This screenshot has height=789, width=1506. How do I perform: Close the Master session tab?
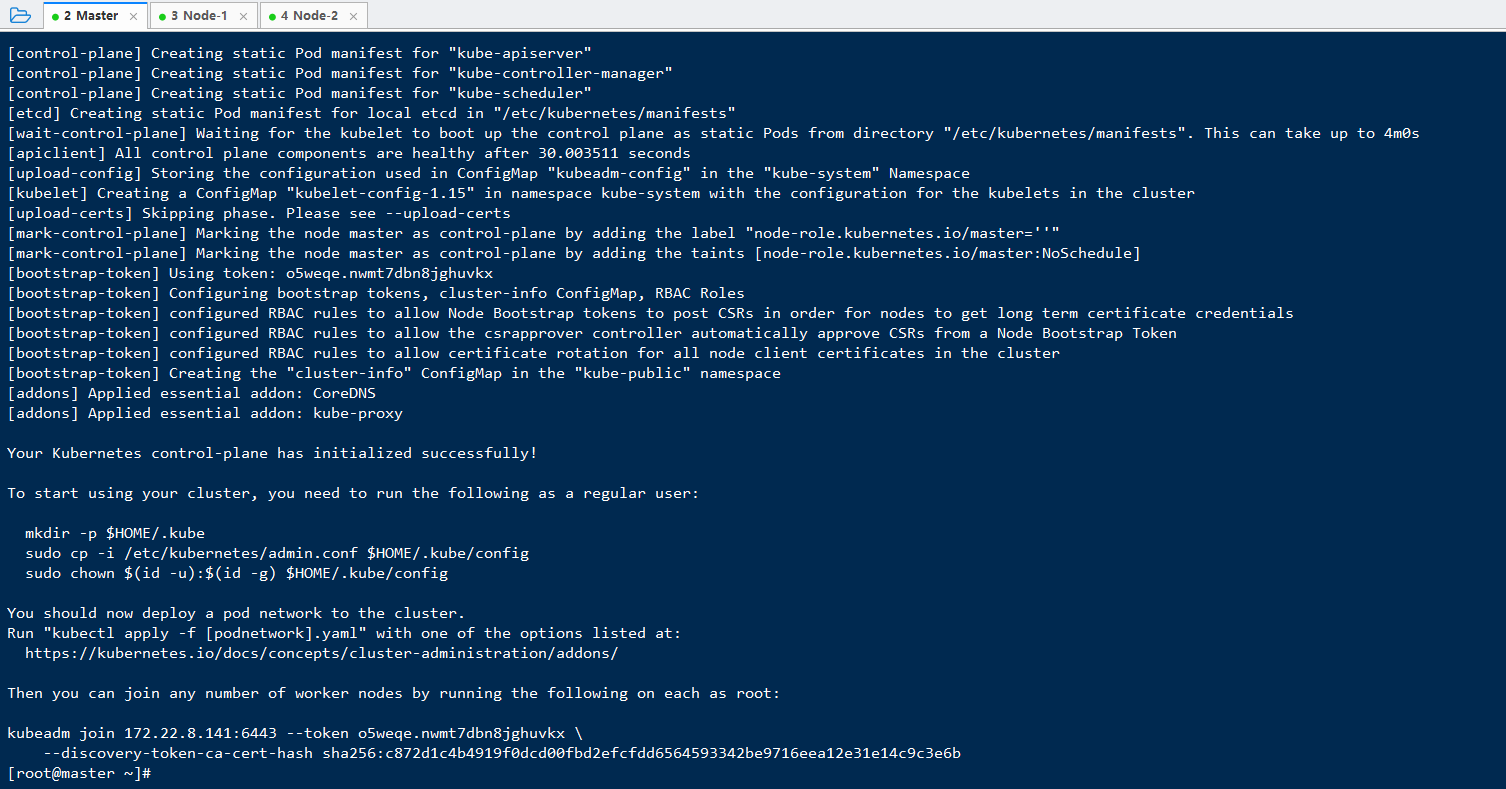pos(133,16)
